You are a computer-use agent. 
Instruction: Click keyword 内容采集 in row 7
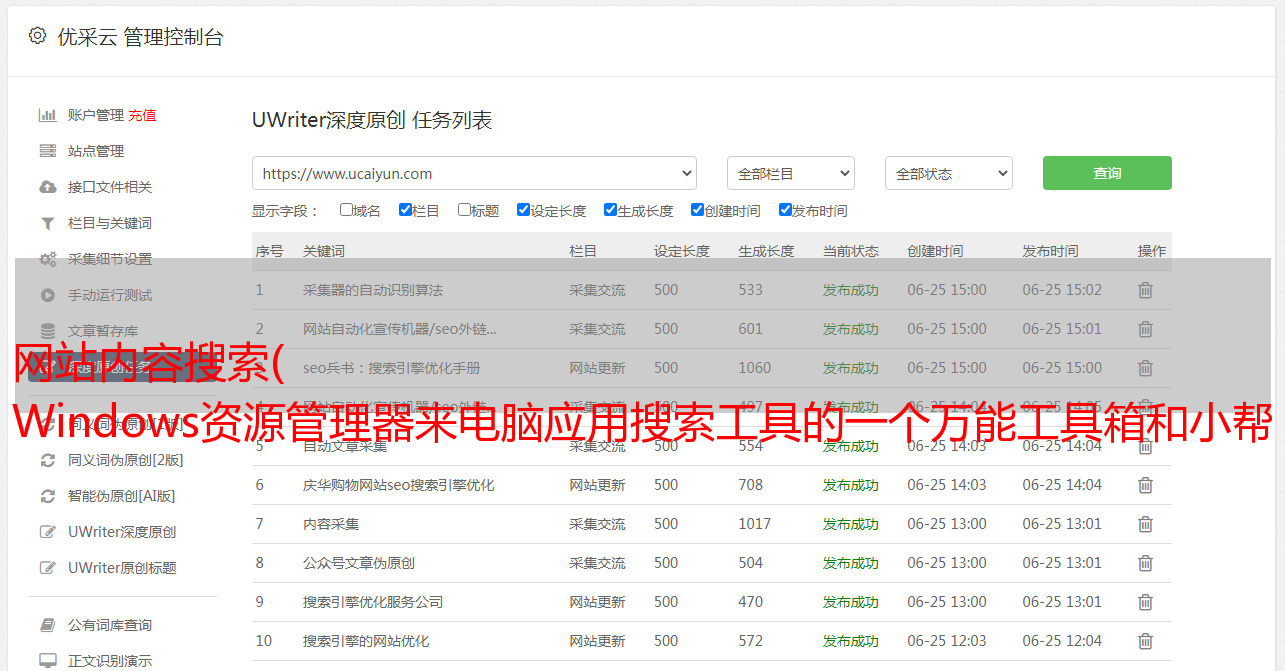pos(331,524)
